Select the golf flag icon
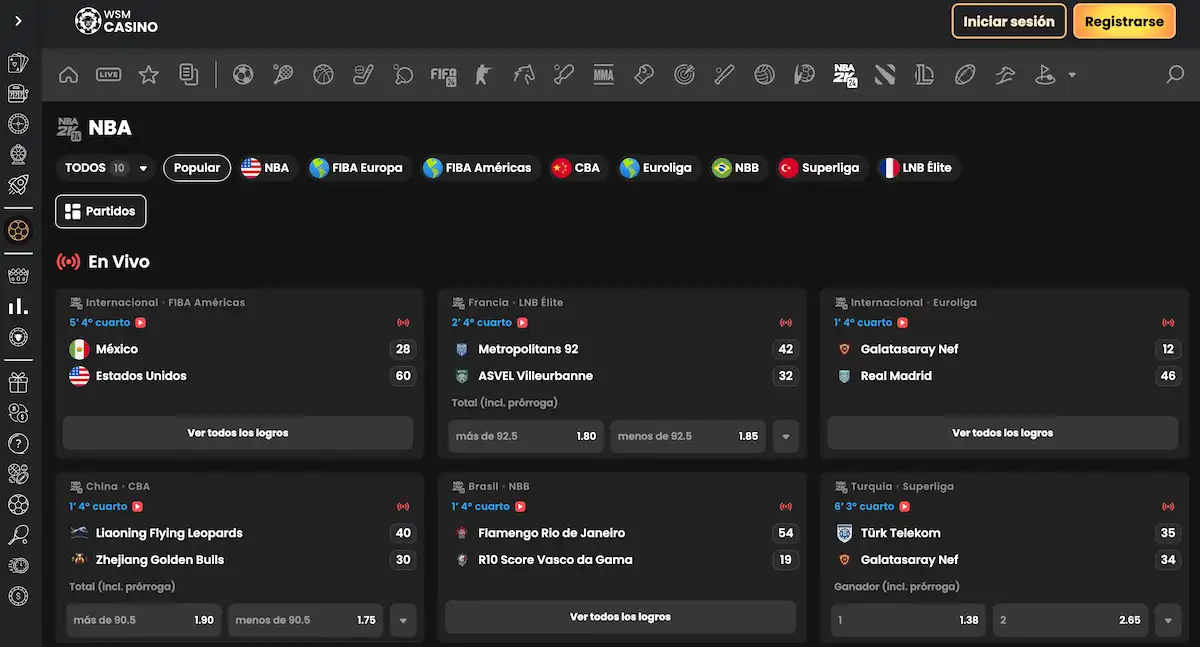Screen dimensions: 1200x647 coord(1045,74)
